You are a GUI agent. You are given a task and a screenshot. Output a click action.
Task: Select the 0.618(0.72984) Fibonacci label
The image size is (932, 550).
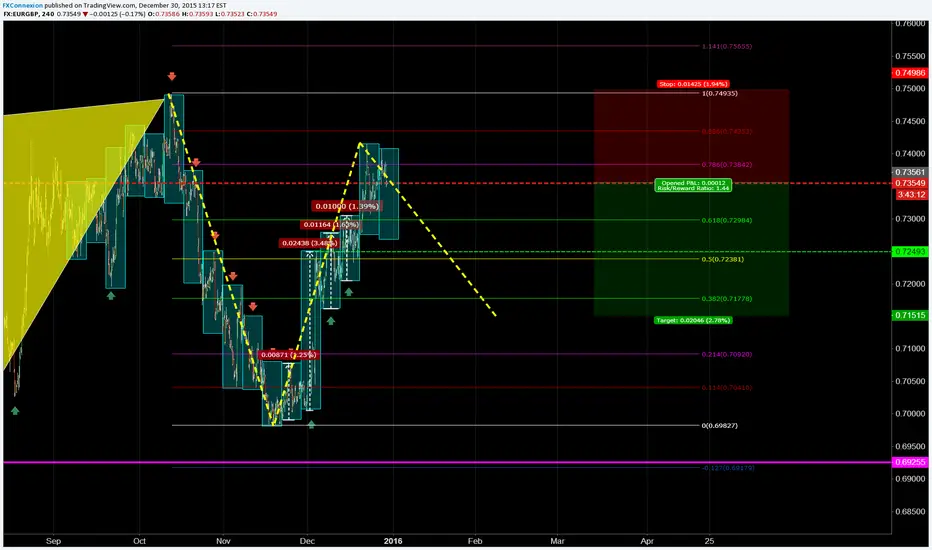click(x=727, y=221)
